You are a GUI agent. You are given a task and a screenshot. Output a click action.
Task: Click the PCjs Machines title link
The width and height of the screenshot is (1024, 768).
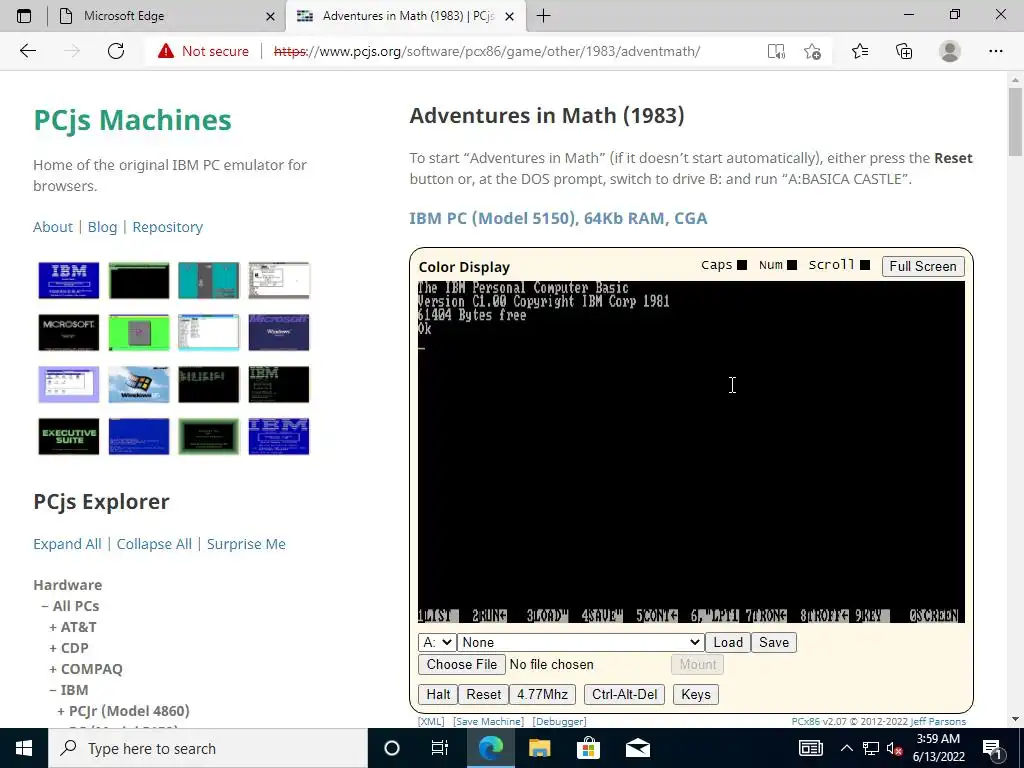click(x=133, y=120)
